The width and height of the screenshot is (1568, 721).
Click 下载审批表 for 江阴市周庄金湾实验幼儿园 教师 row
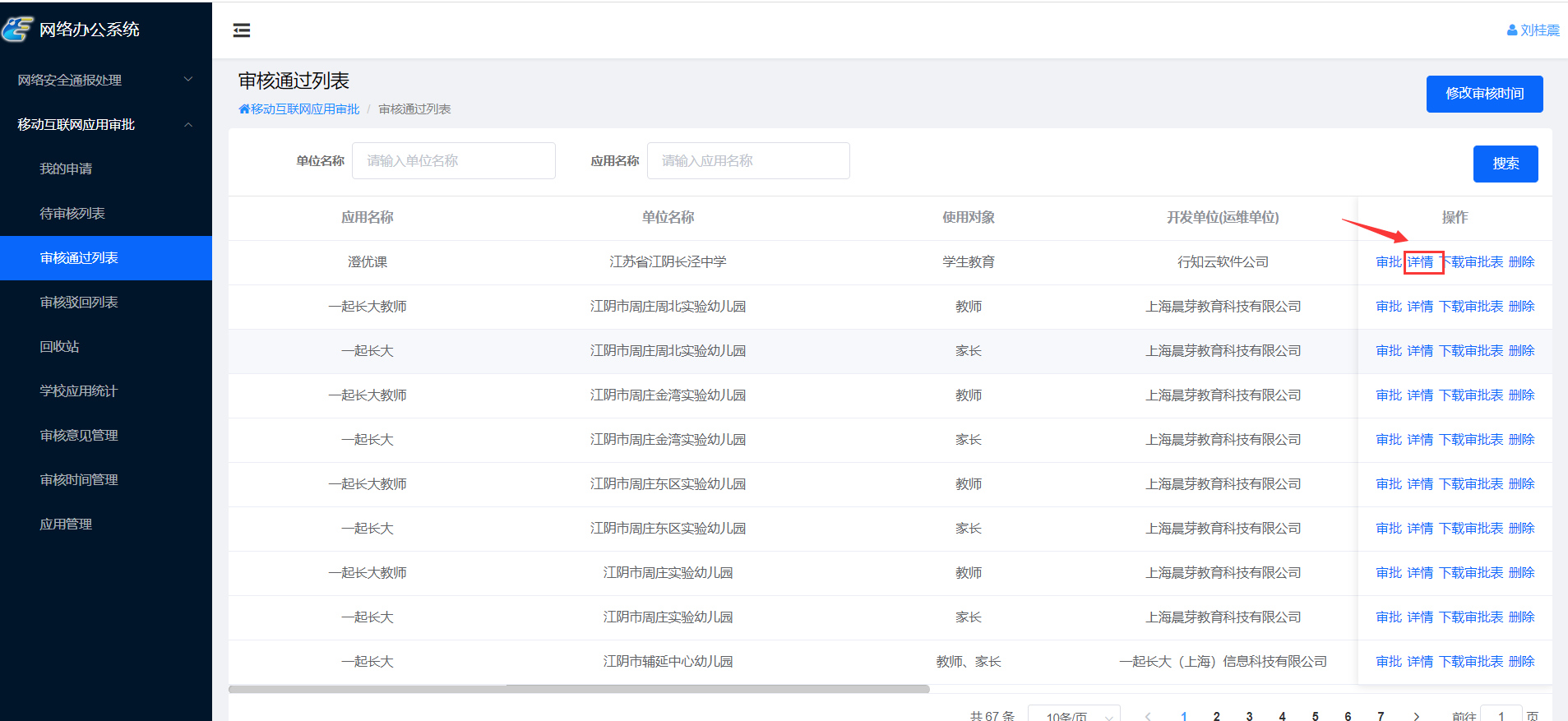pos(1471,395)
